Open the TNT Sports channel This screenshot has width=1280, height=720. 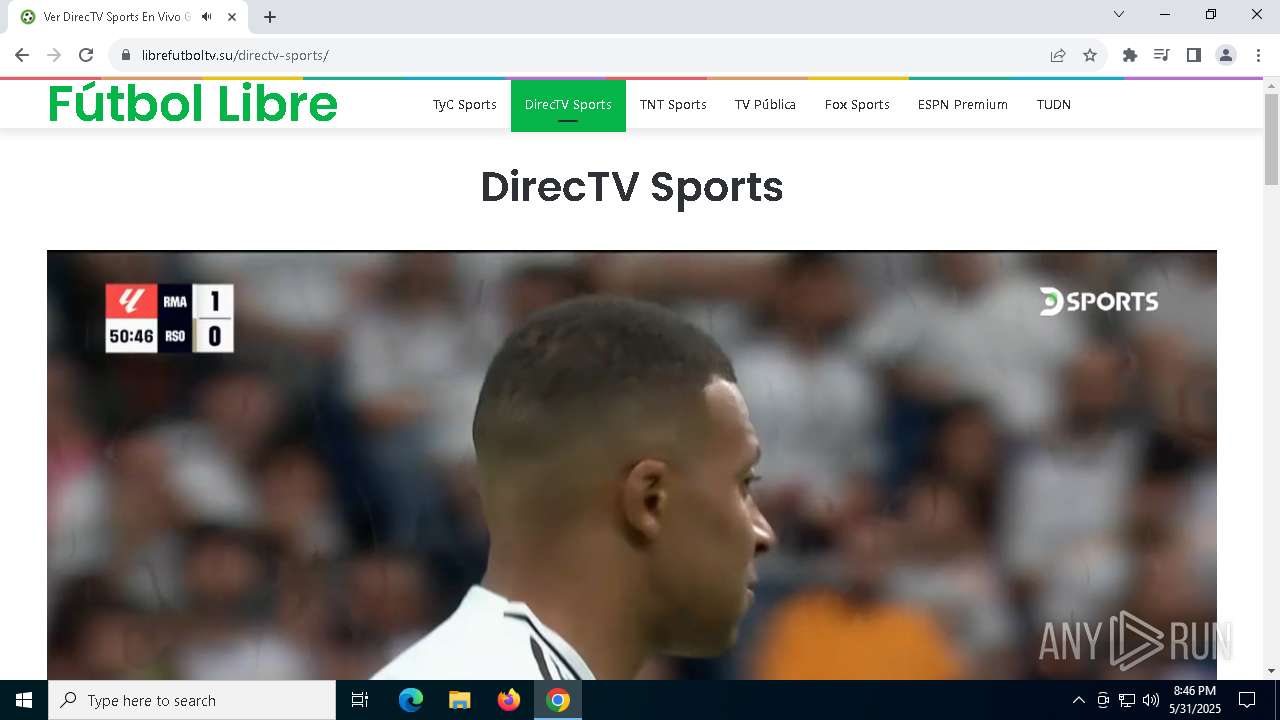673,104
